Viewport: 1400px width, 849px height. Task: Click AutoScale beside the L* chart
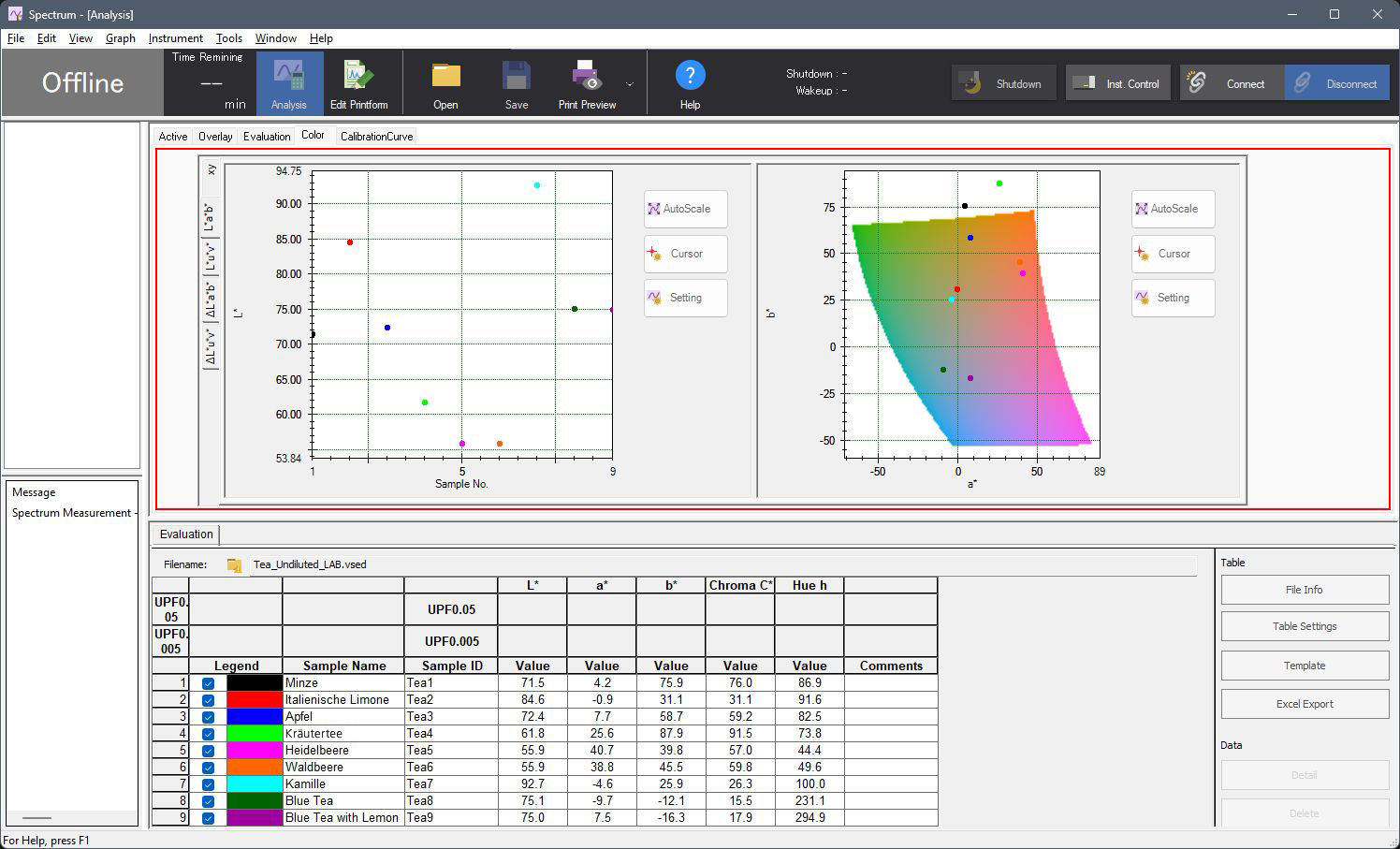click(686, 209)
